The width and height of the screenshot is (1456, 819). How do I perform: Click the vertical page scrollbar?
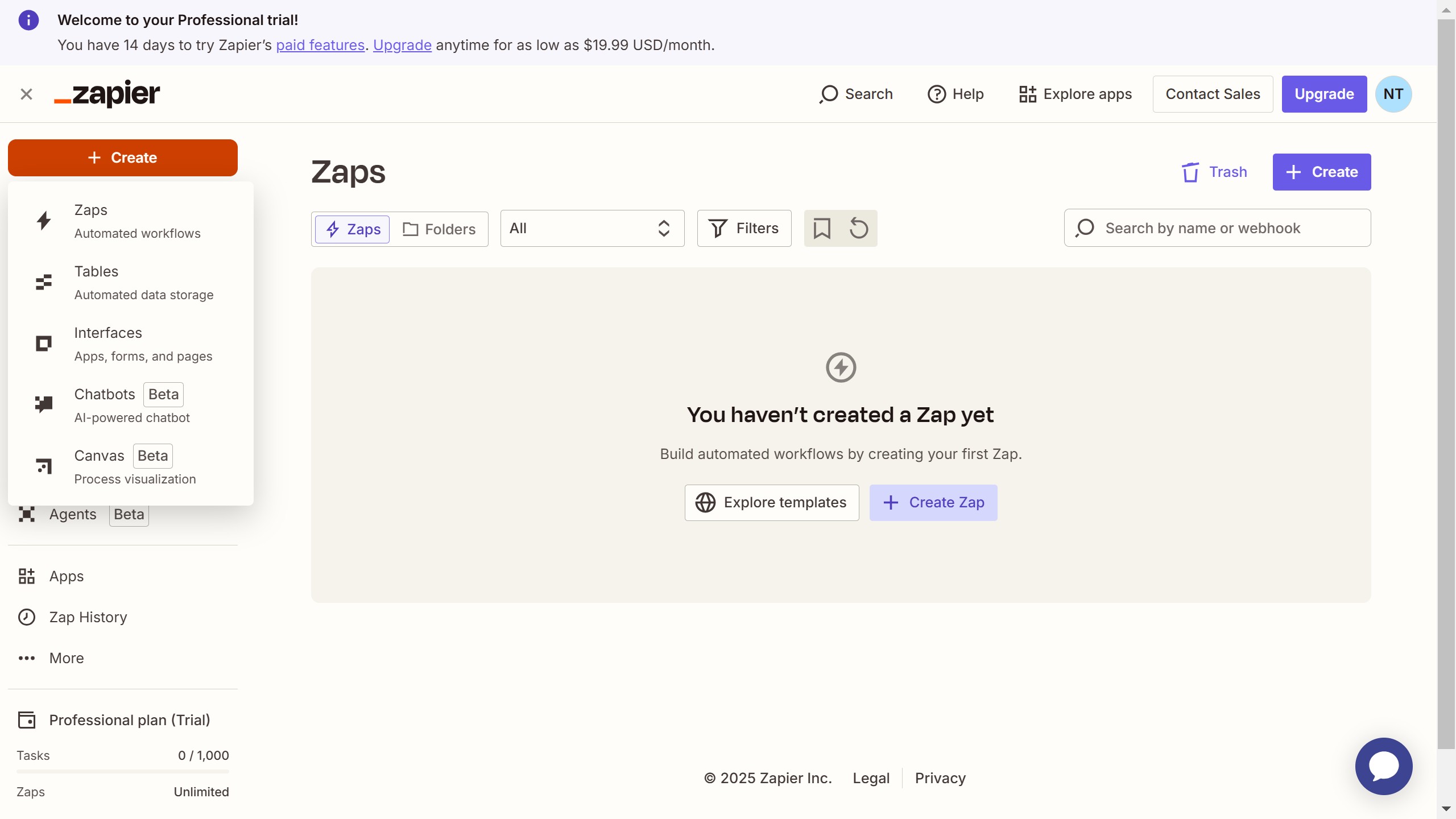[1446, 384]
